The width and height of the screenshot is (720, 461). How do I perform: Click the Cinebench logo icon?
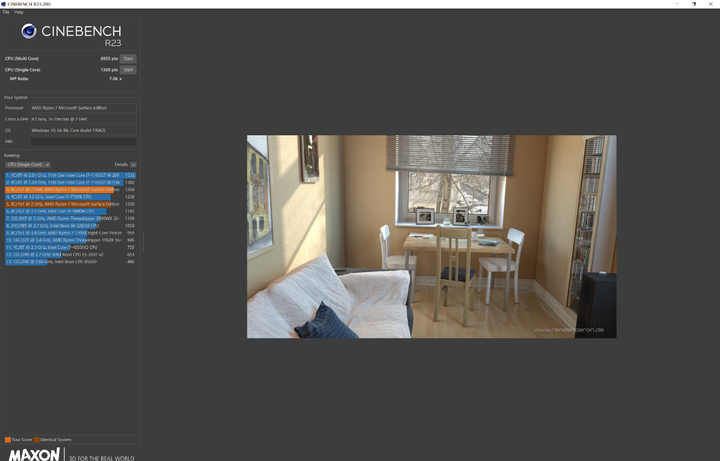tap(29, 31)
